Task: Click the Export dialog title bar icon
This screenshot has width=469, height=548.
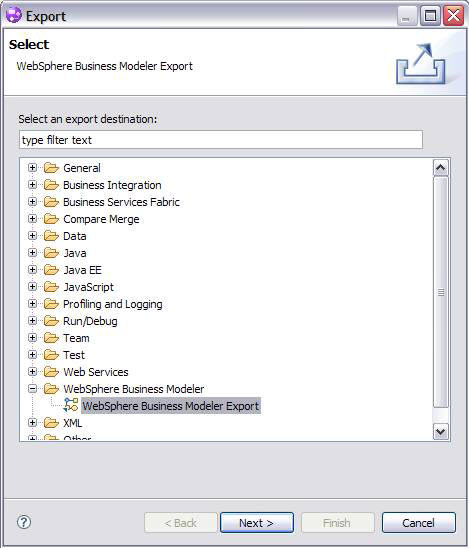Action: pos(14,16)
